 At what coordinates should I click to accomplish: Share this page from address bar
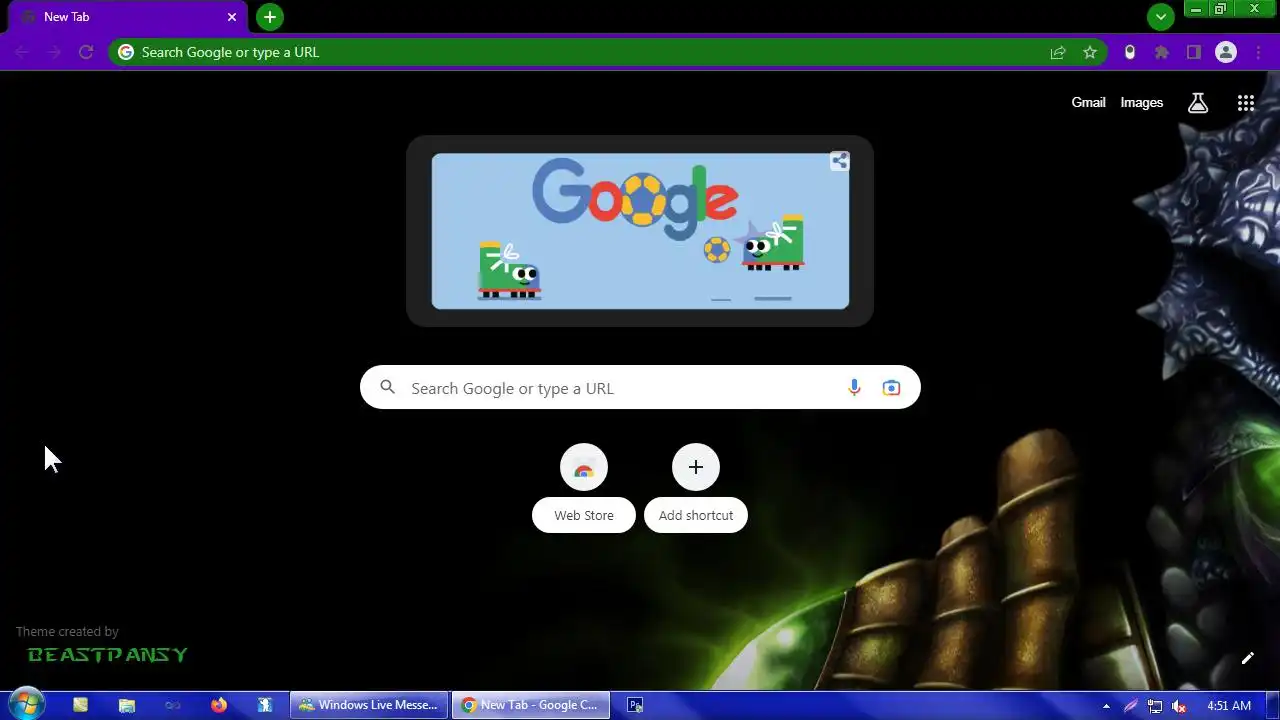pyautogui.click(x=1058, y=52)
